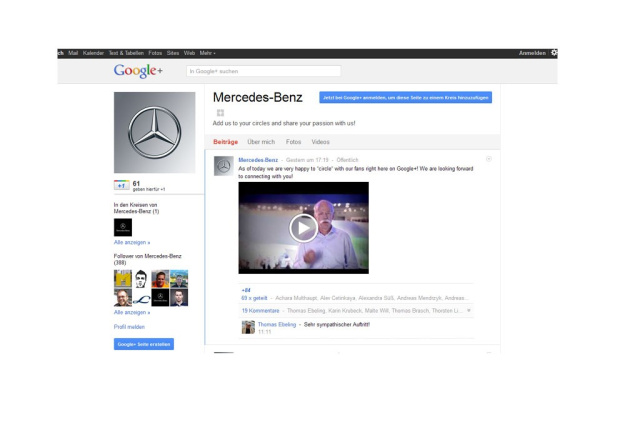Switch to the Fotos tab
640x427 pixels.
pyautogui.click(x=293, y=142)
